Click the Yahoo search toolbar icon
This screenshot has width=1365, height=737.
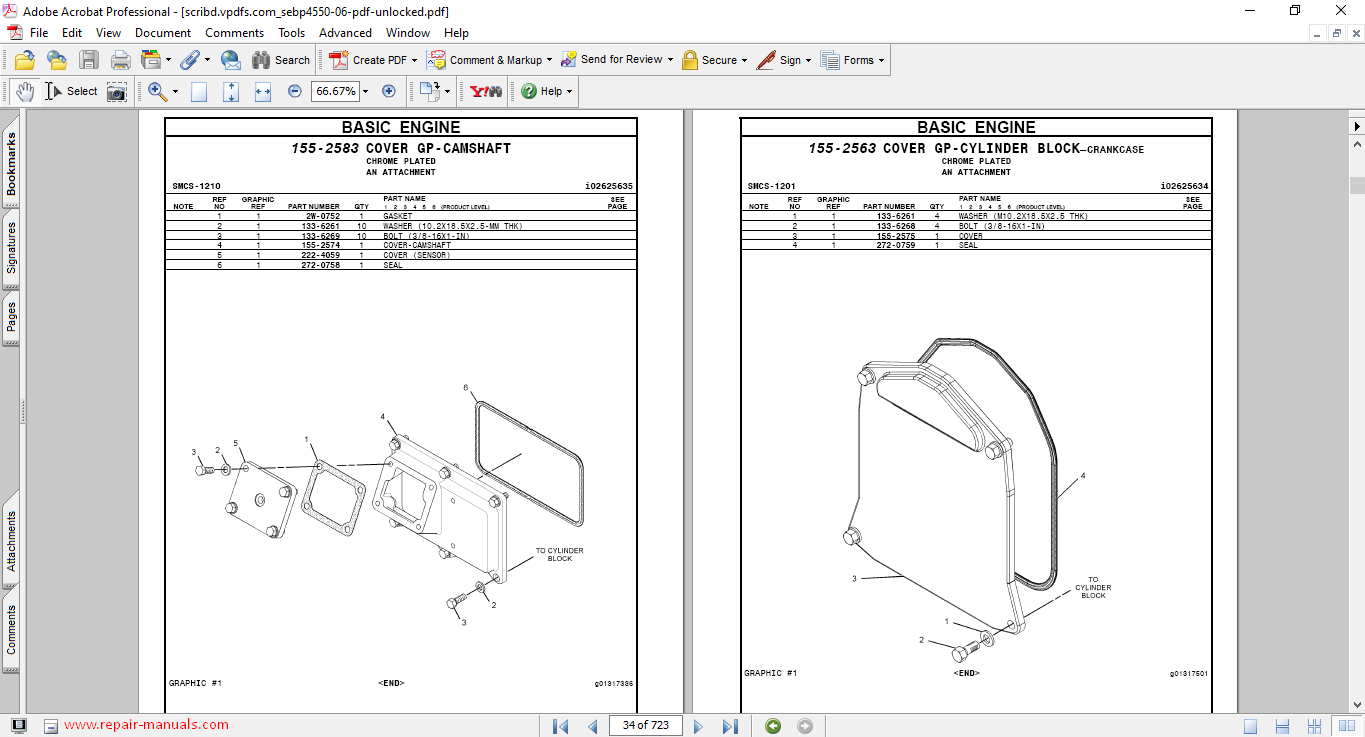coord(487,91)
